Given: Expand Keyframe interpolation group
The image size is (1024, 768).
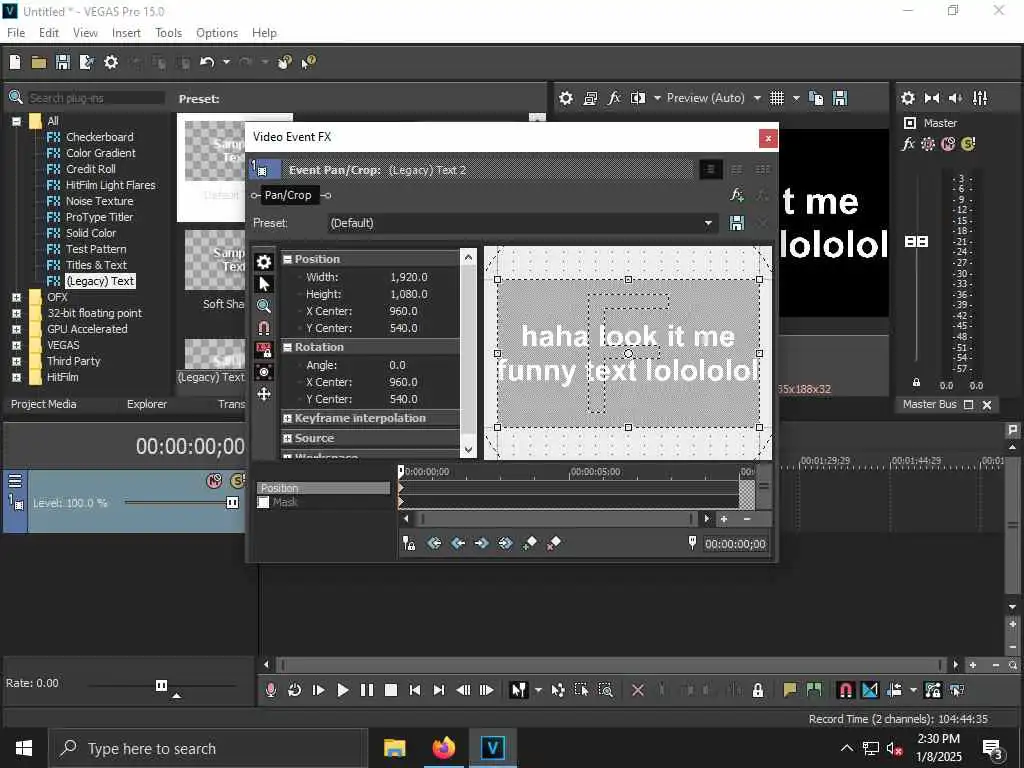Looking at the screenshot, I should tap(287, 419).
